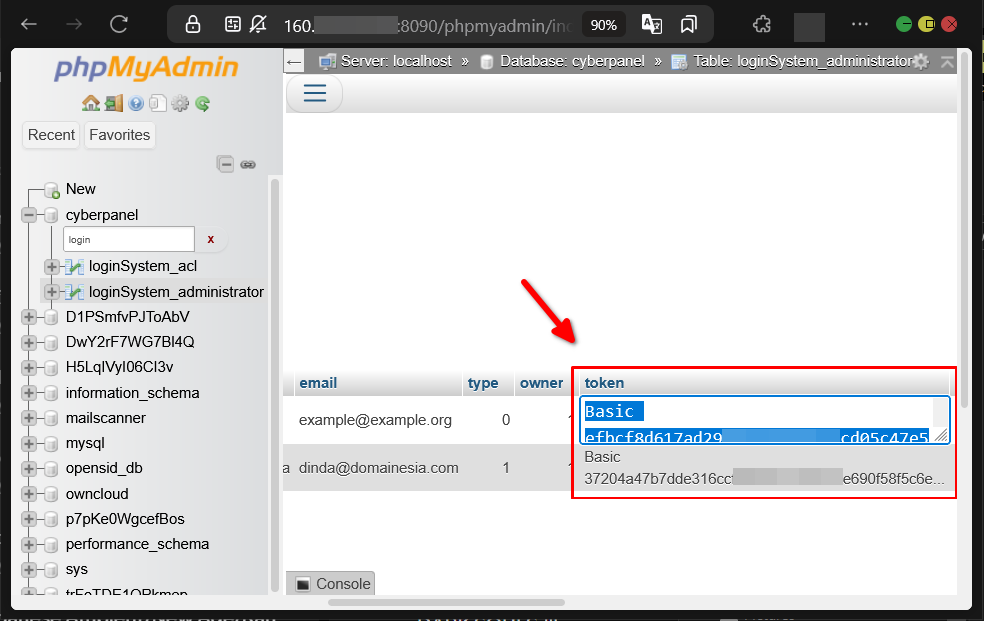Expand mysql database node
The width and height of the screenshot is (984, 621).
pos(28,443)
